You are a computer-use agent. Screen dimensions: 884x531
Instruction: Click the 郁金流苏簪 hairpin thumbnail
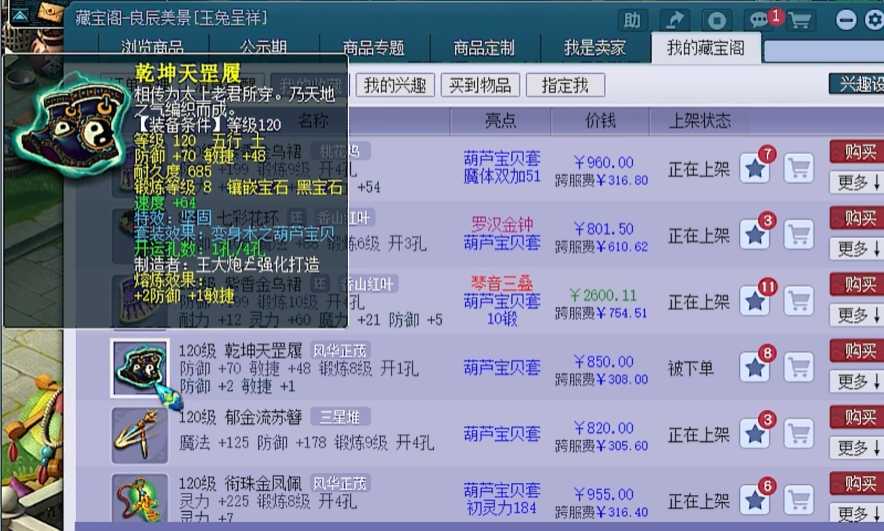[139, 435]
